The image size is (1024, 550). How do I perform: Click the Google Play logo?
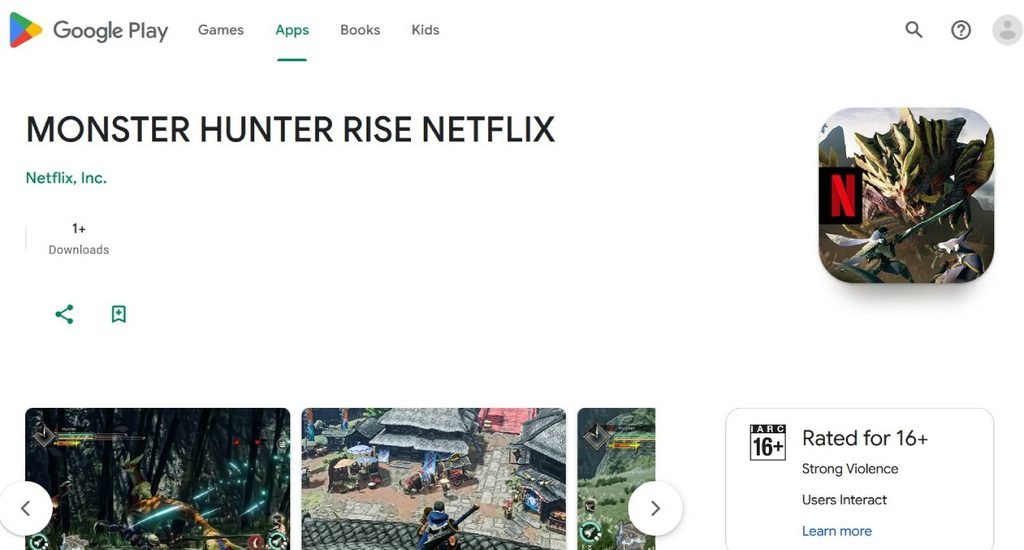(89, 30)
